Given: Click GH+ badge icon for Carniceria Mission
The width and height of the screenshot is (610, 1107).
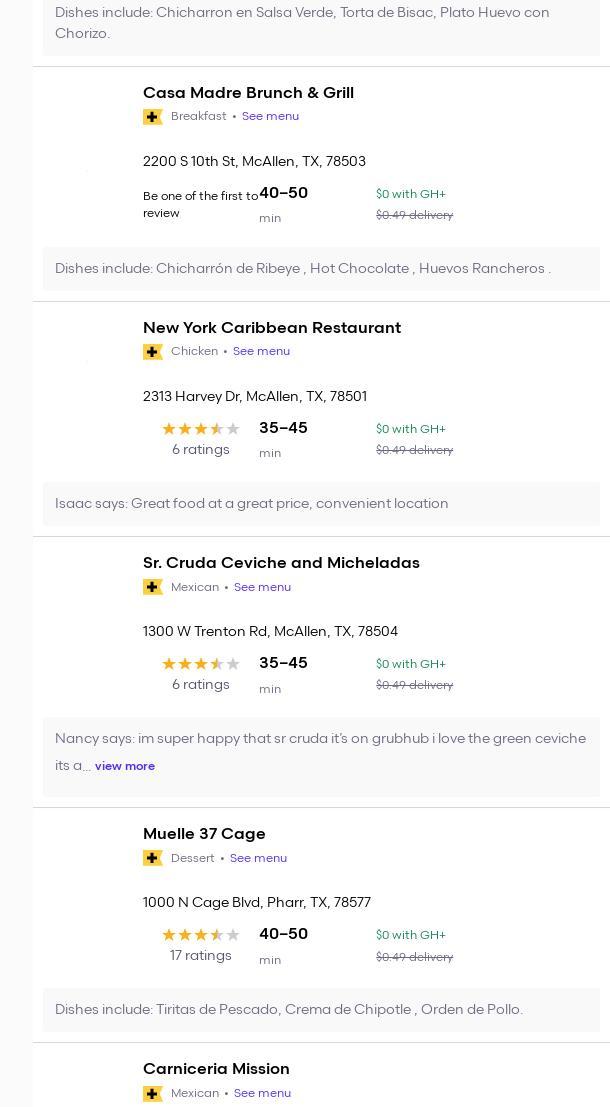Looking at the screenshot, I should (x=153, y=1093).
